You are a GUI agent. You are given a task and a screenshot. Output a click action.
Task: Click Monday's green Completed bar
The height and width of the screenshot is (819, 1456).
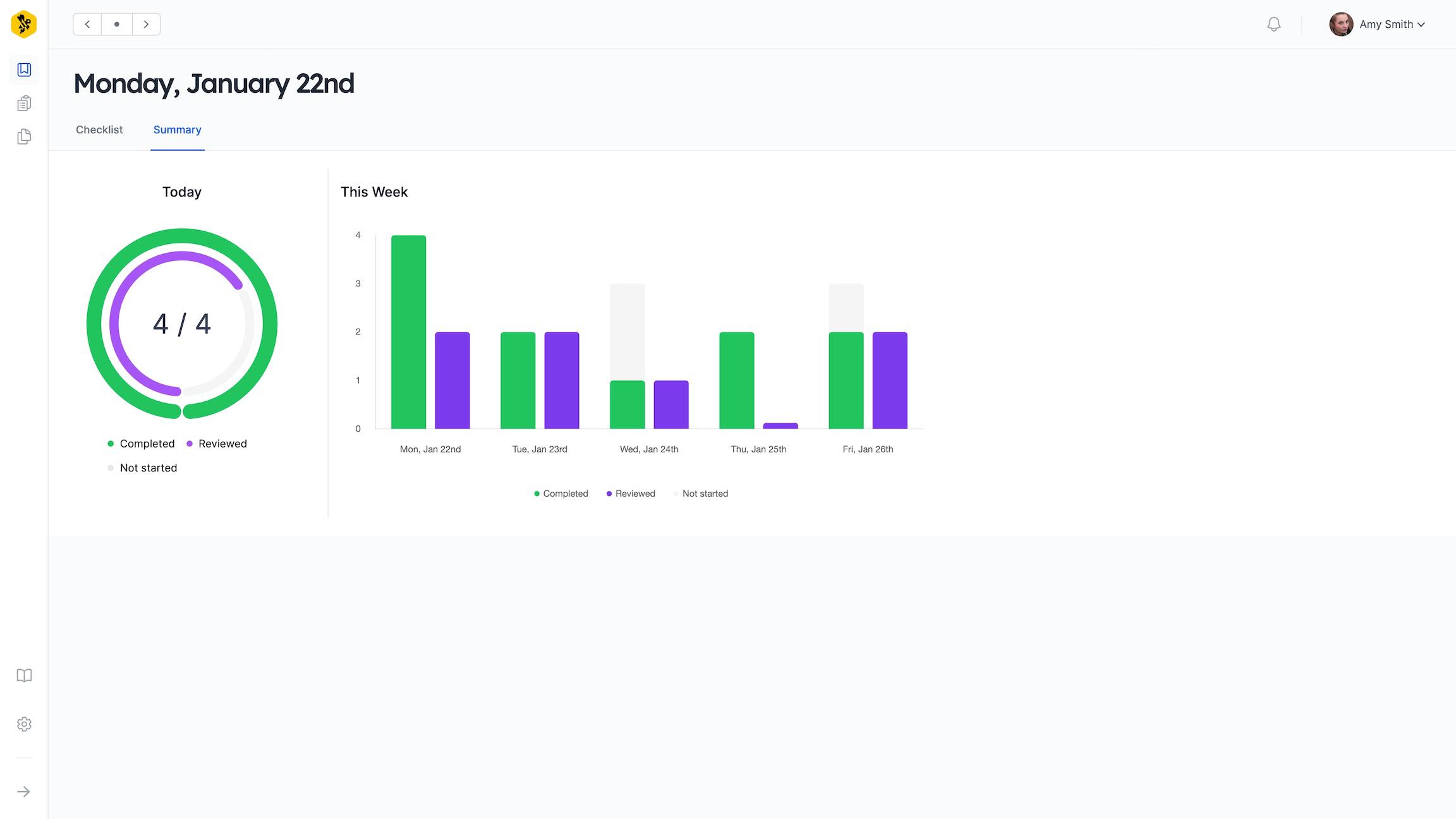[408, 332]
